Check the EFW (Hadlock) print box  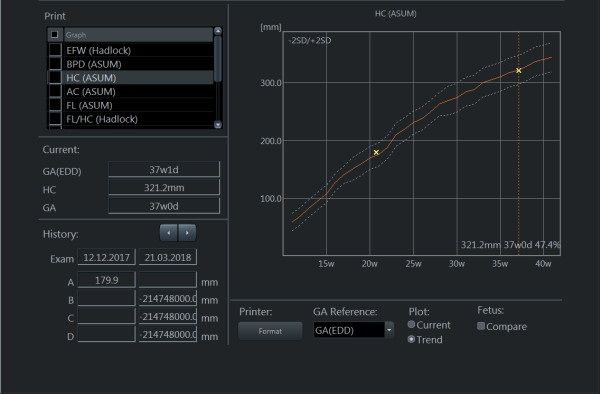55,50
